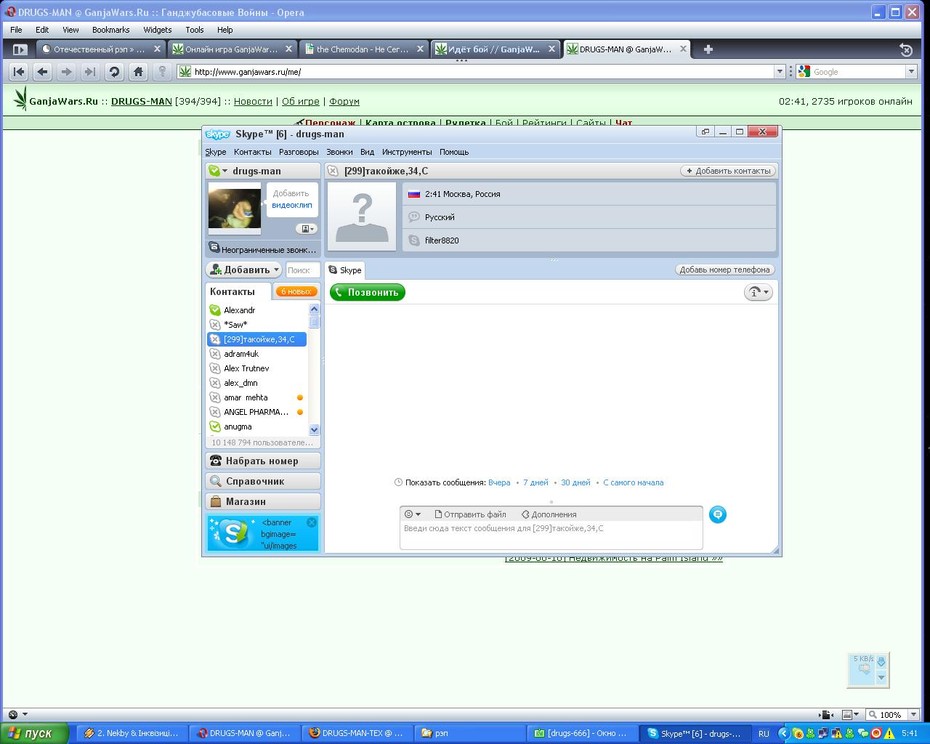Click 'Набрать номер' button in Skype
This screenshot has width=930, height=744.
[x=263, y=461]
